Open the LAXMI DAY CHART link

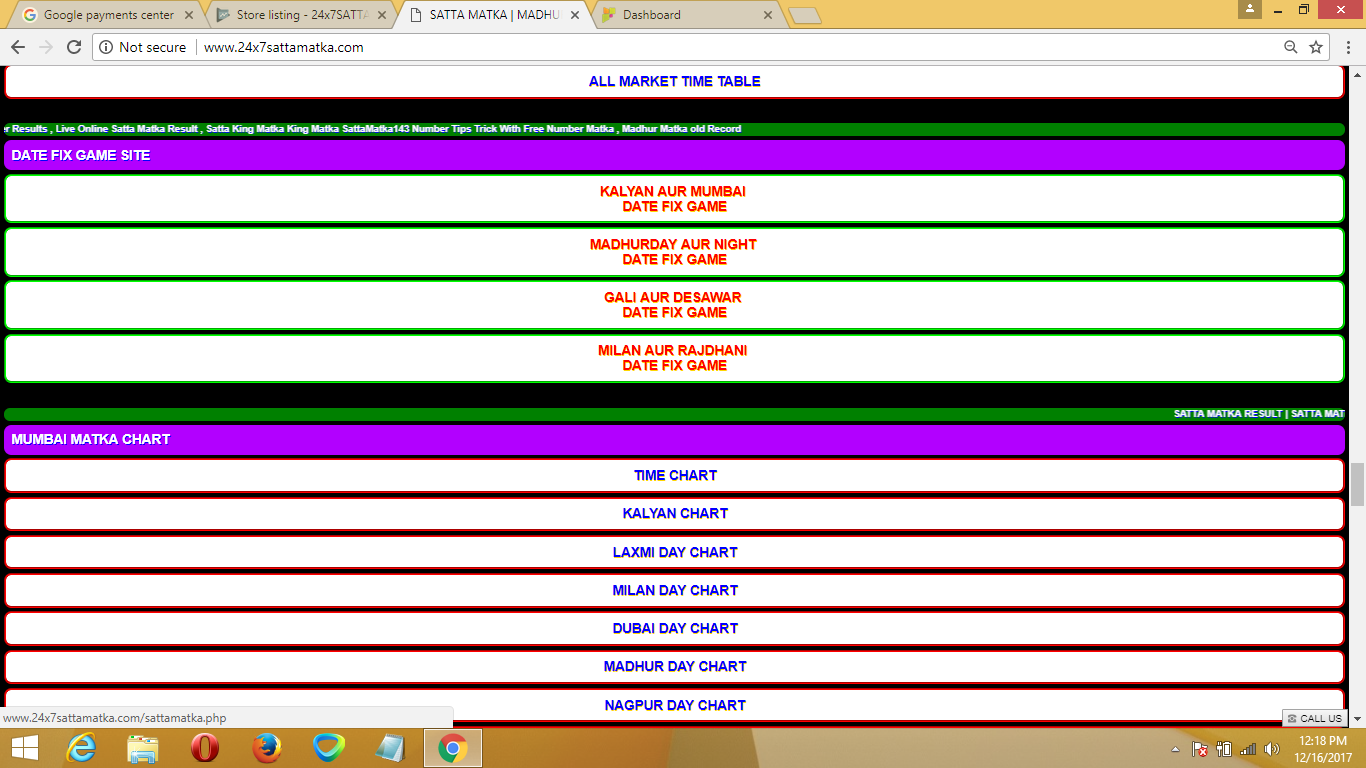click(674, 552)
